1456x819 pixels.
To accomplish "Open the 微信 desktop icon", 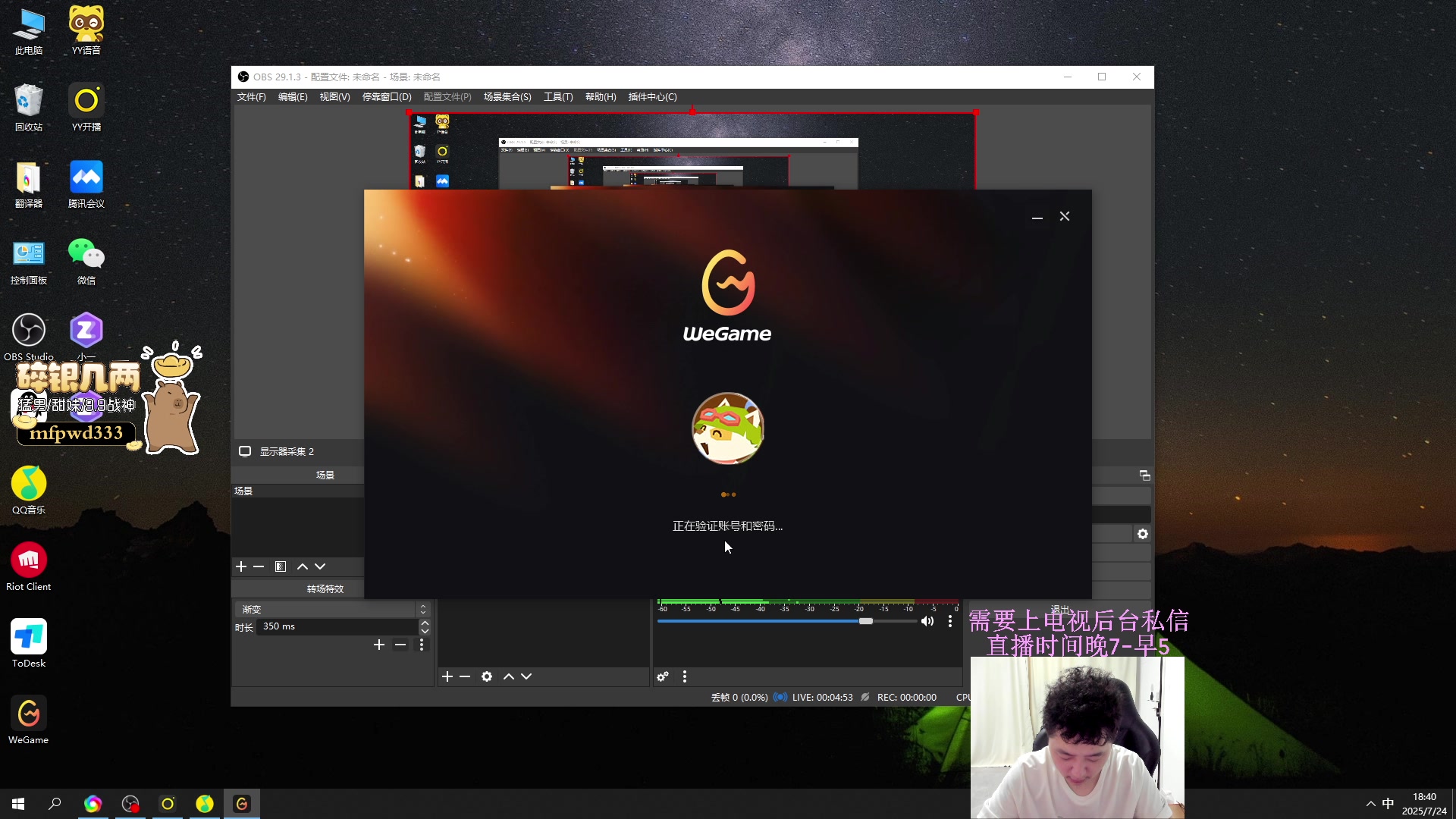I will pos(86,262).
